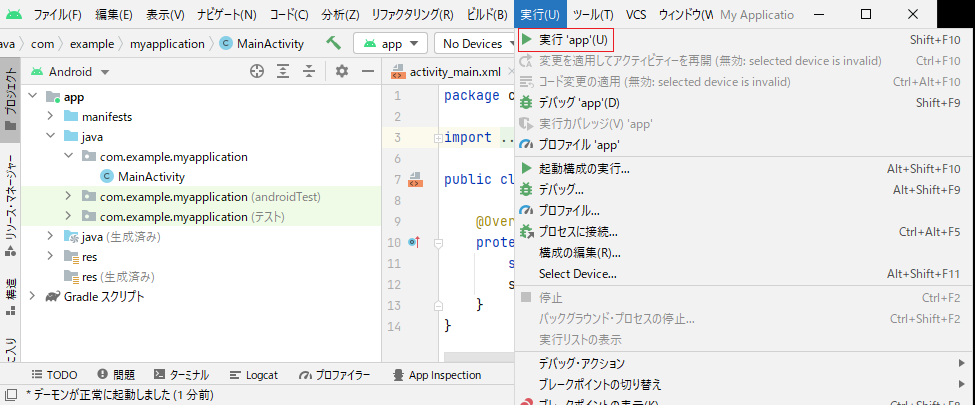This screenshot has width=975, height=405.
Task: Click the gutter XML related-file icon on line 7
Action: (x=415, y=180)
